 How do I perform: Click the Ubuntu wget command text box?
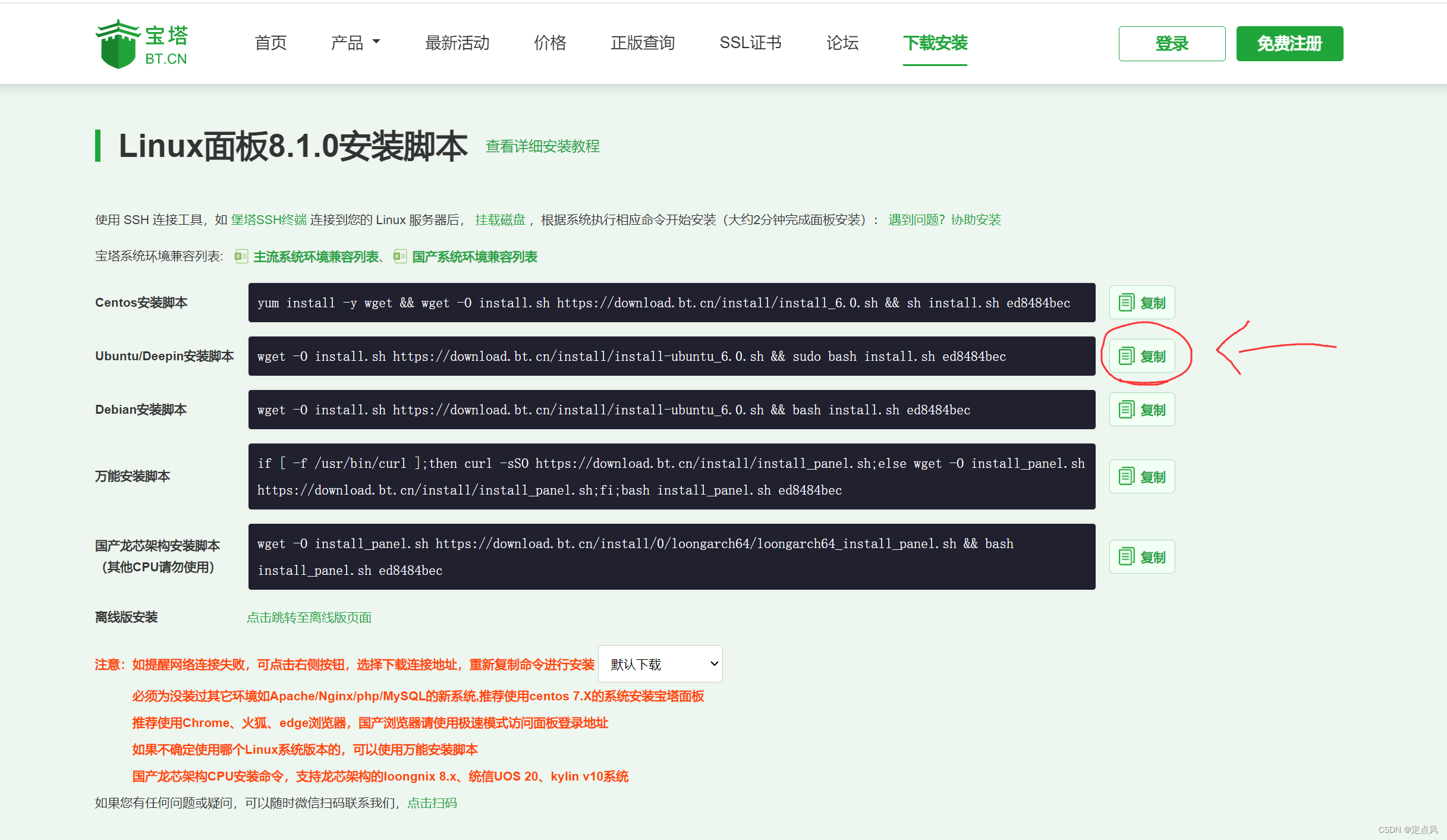click(x=671, y=356)
